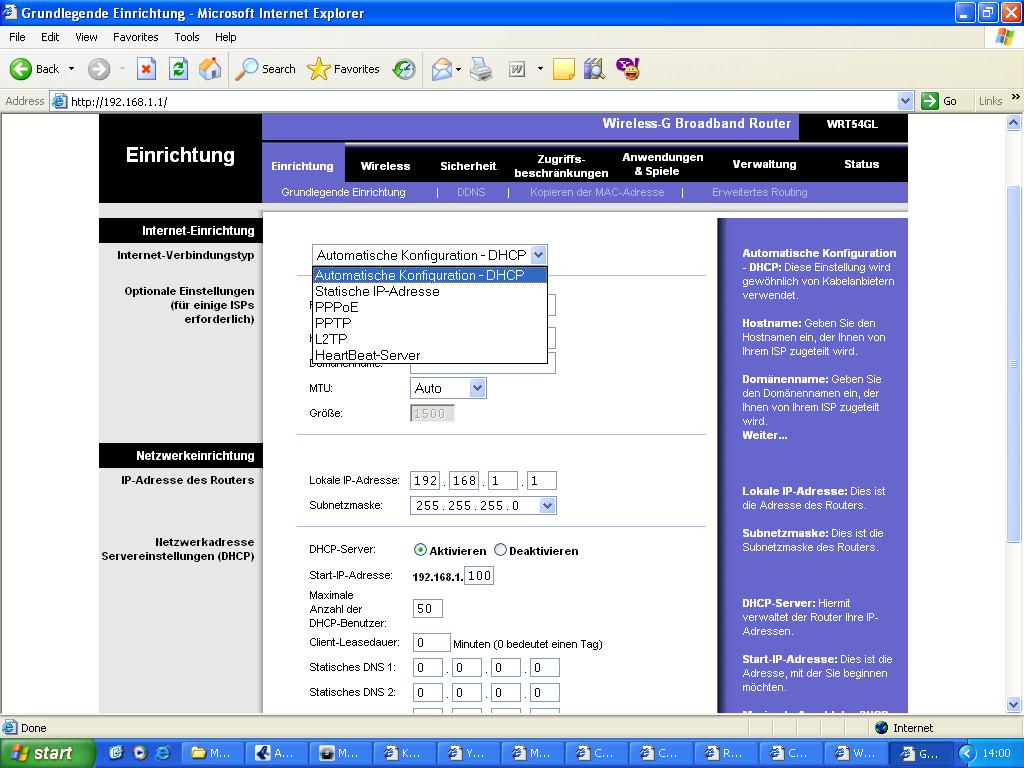
Task: Open the History clock icon
Action: click(404, 69)
